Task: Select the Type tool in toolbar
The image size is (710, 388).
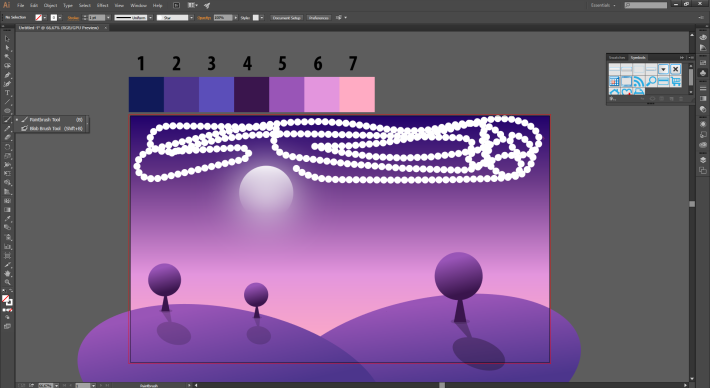Action: 7,93
